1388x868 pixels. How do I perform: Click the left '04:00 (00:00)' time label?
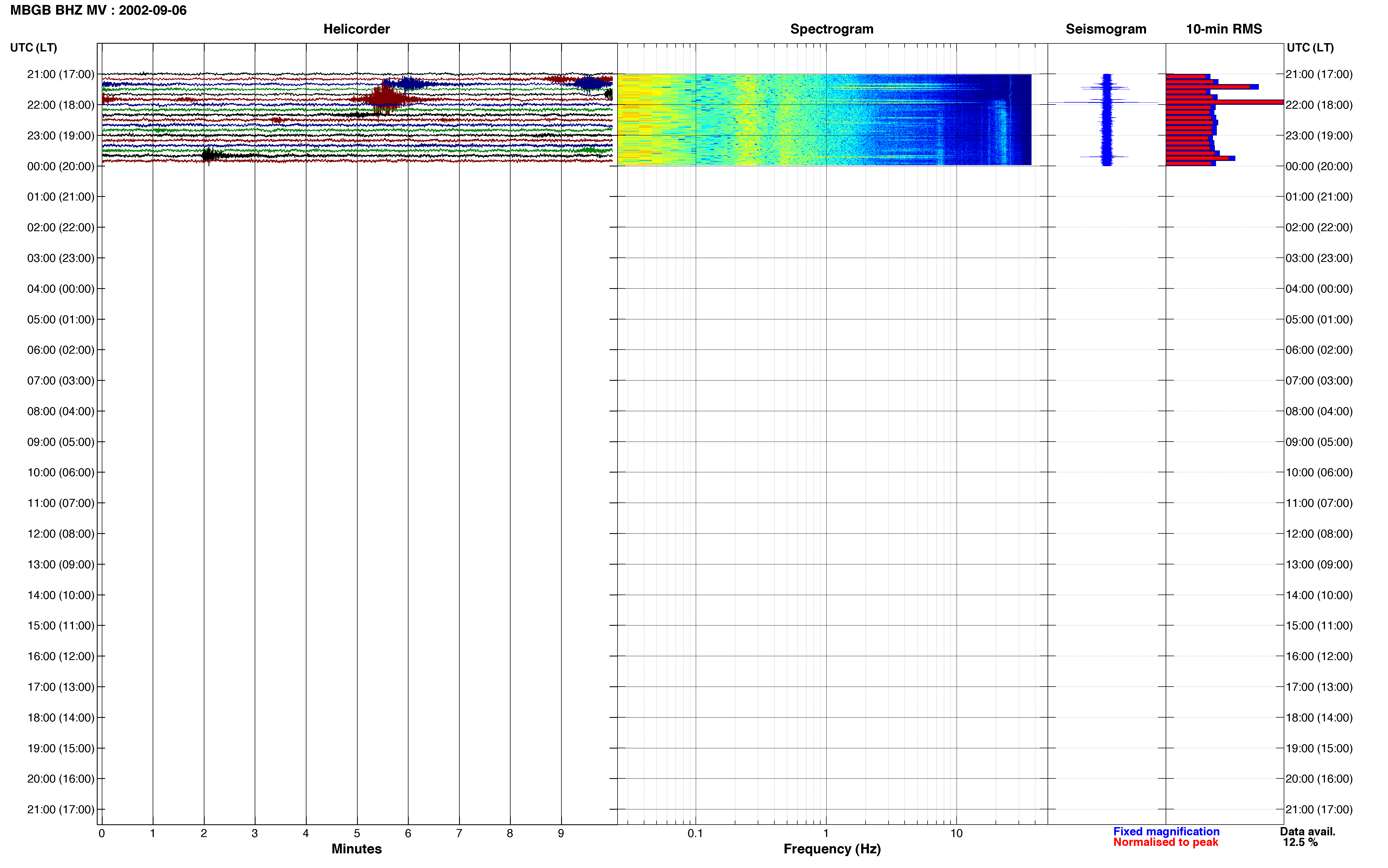pos(60,289)
